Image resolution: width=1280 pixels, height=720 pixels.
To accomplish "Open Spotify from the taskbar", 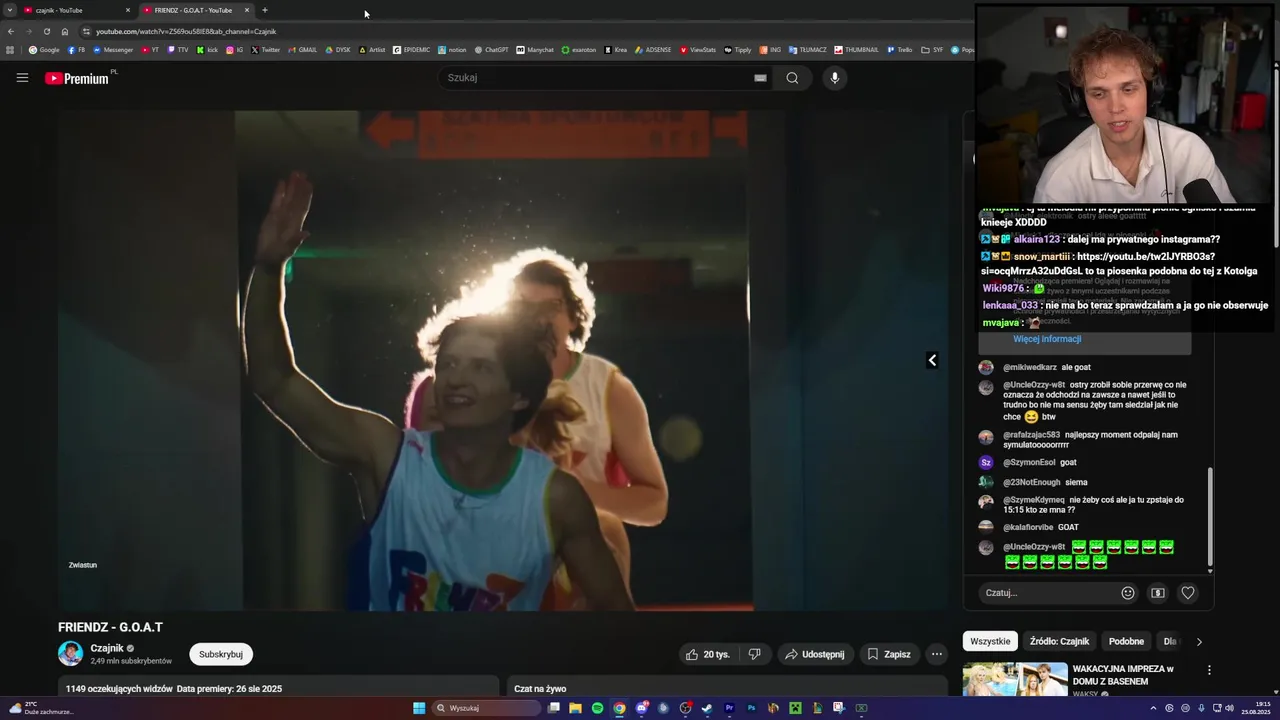I will pyautogui.click(x=597, y=708).
